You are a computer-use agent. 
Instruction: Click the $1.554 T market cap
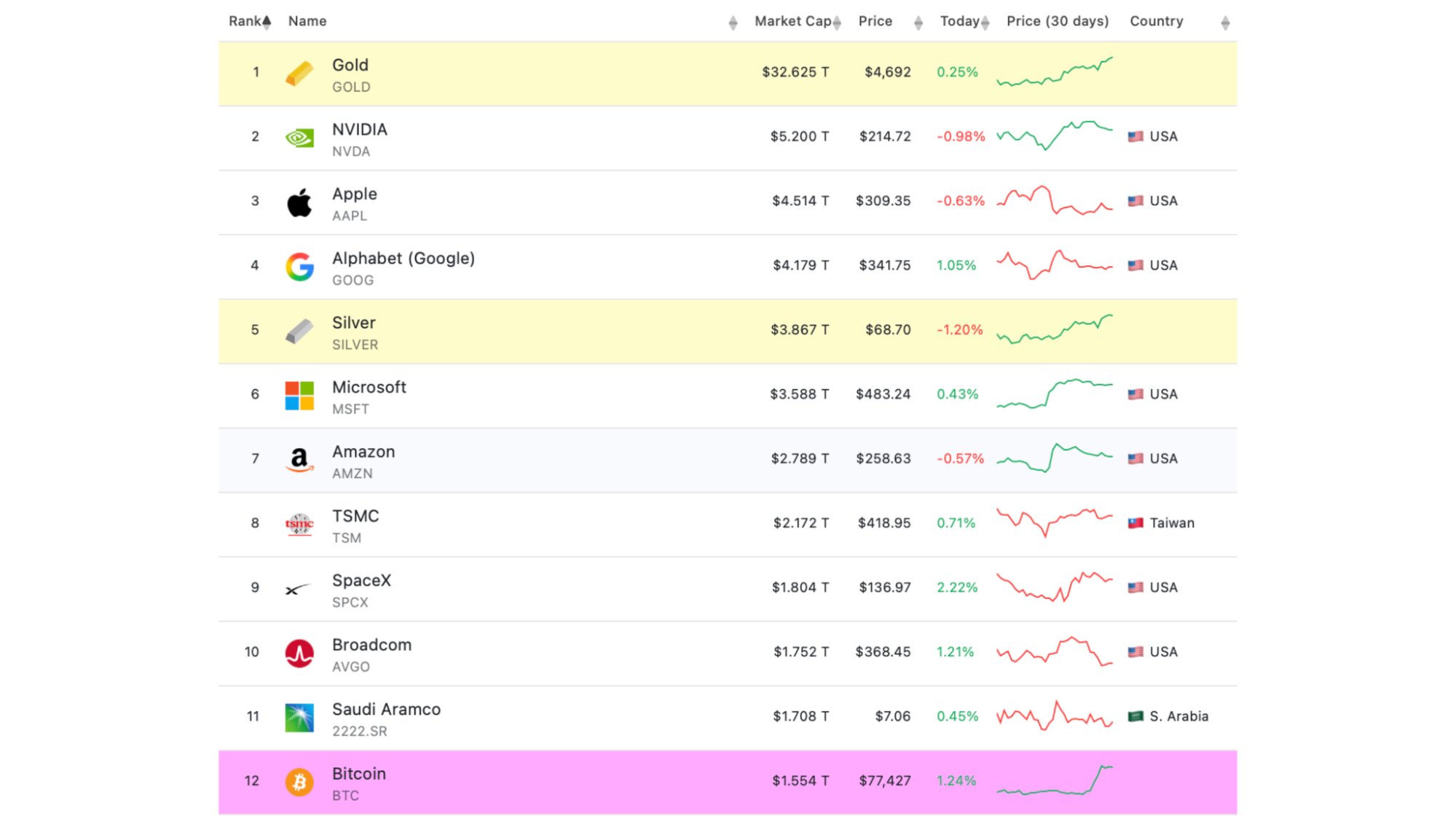[x=800, y=781]
